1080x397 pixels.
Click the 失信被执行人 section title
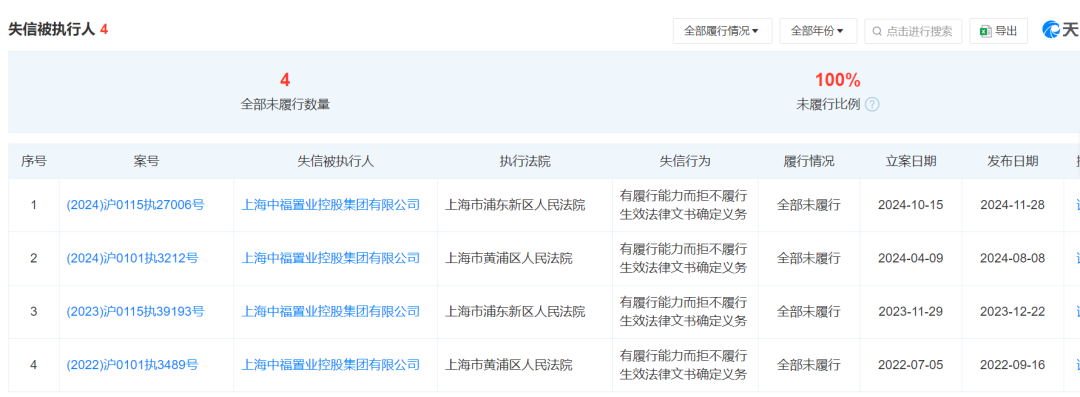point(51,30)
